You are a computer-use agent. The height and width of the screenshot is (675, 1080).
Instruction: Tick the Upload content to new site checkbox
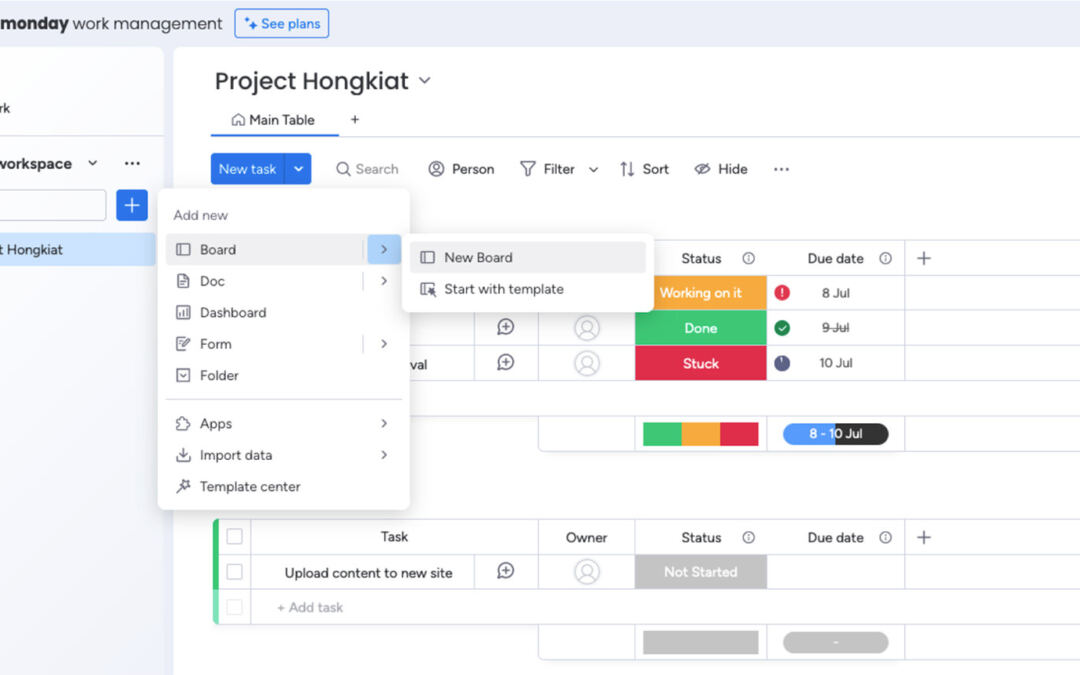[x=234, y=572]
